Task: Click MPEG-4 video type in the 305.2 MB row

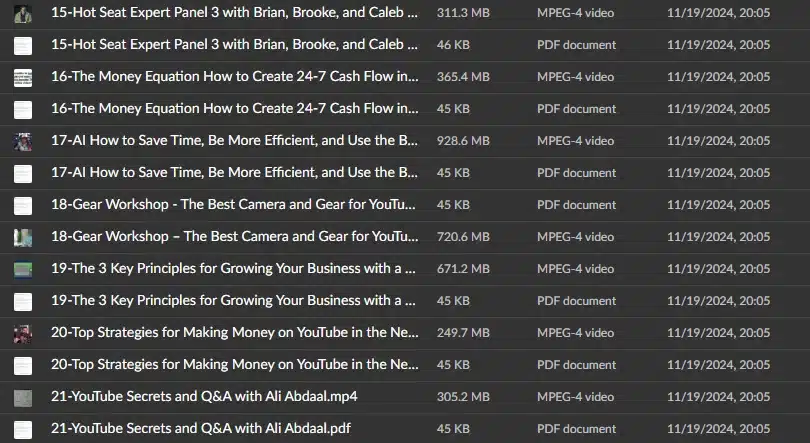Action: [575, 397]
